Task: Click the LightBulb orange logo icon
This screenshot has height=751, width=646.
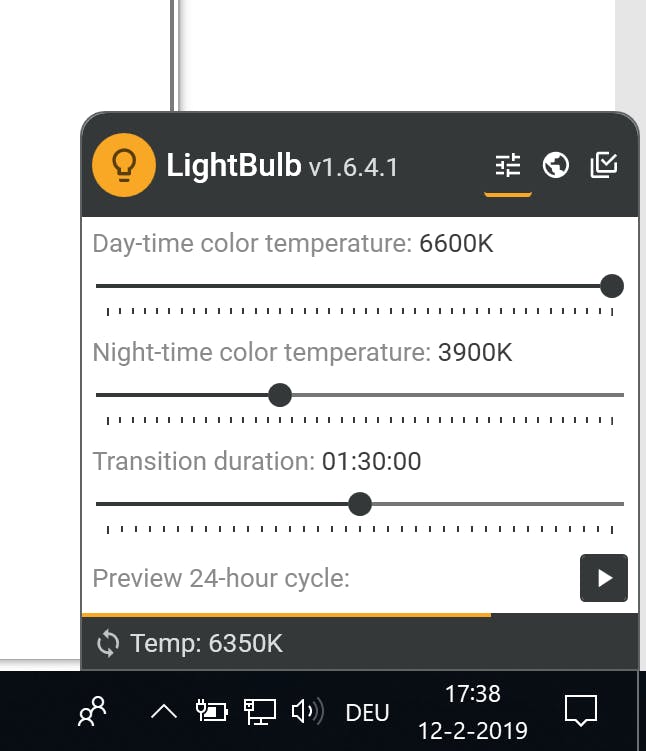Action: pyautogui.click(x=123, y=165)
